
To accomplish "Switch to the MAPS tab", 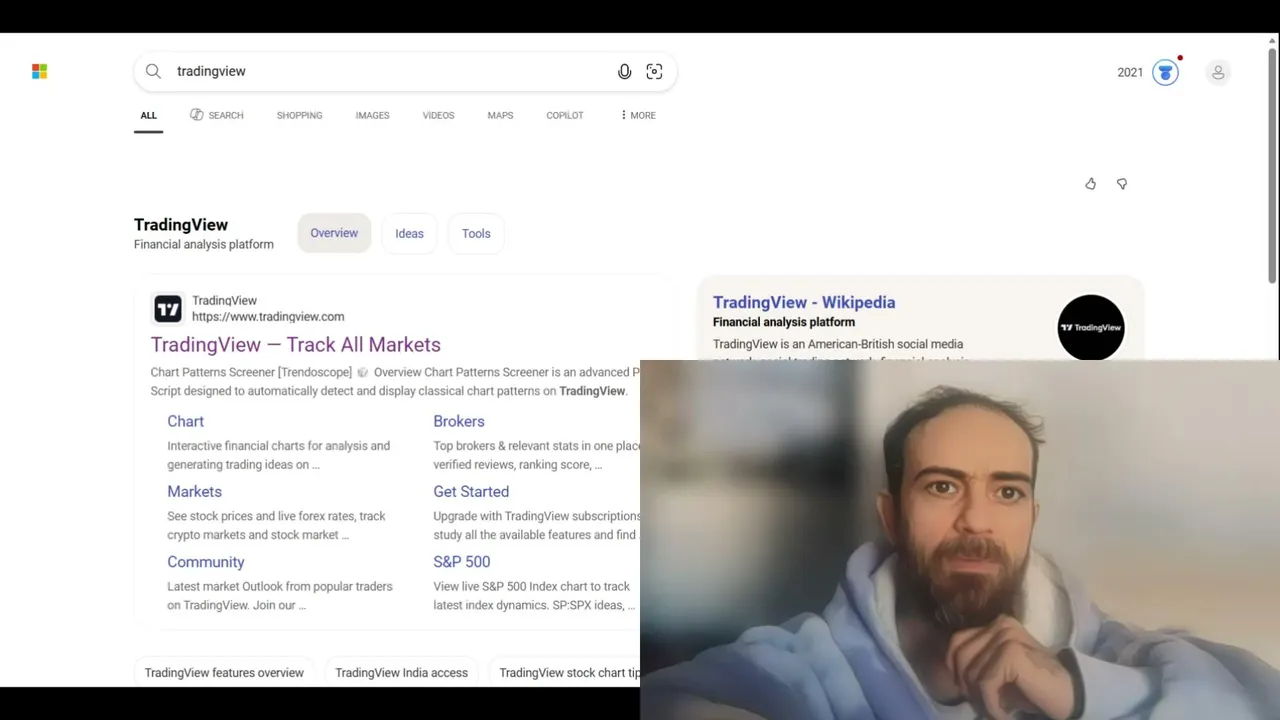I will pos(500,115).
